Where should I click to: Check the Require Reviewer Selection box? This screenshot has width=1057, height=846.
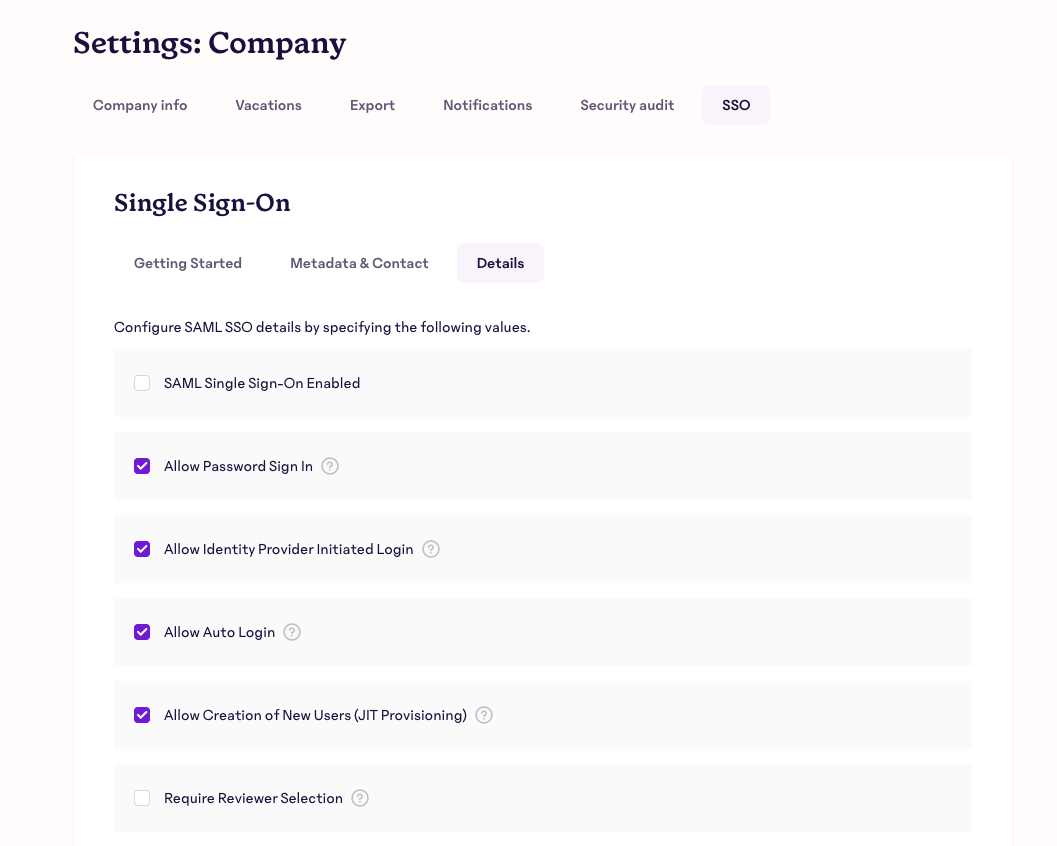pos(142,797)
